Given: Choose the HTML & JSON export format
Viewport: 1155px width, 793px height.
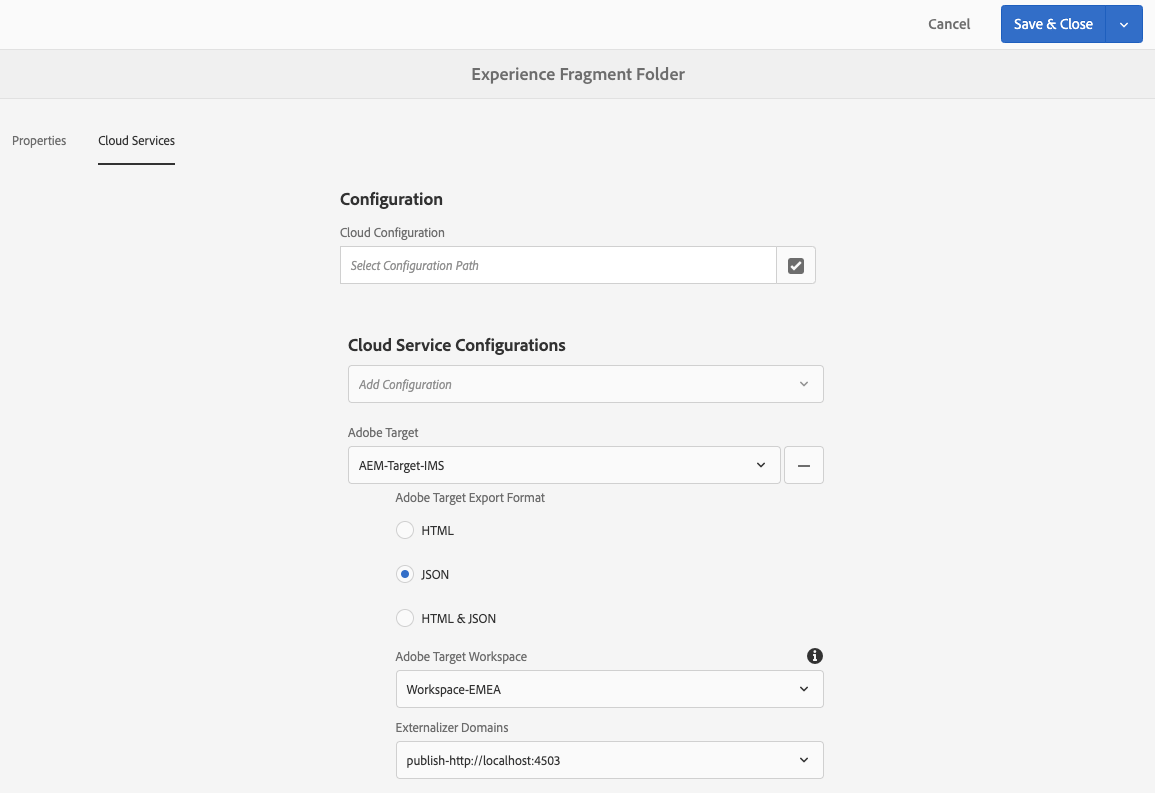Looking at the screenshot, I should click(x=404, y=618).
